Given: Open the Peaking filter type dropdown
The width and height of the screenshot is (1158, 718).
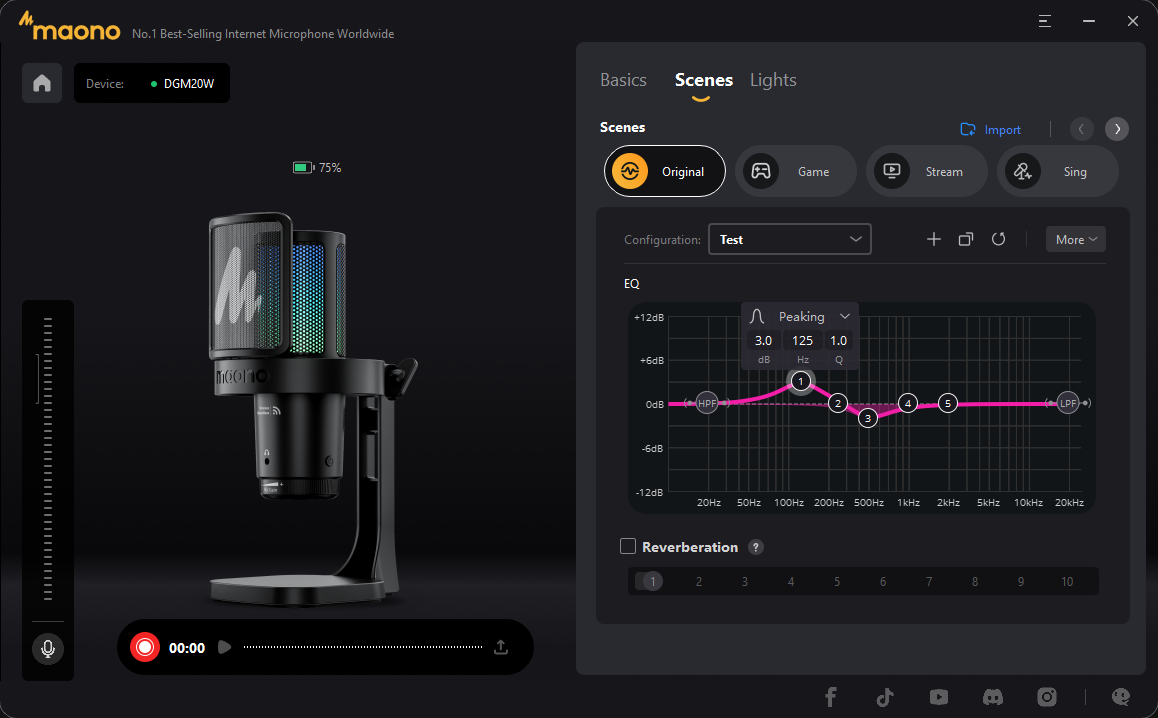Looking at the screenshot, I should pyautogui.click(x=801, y=316).
